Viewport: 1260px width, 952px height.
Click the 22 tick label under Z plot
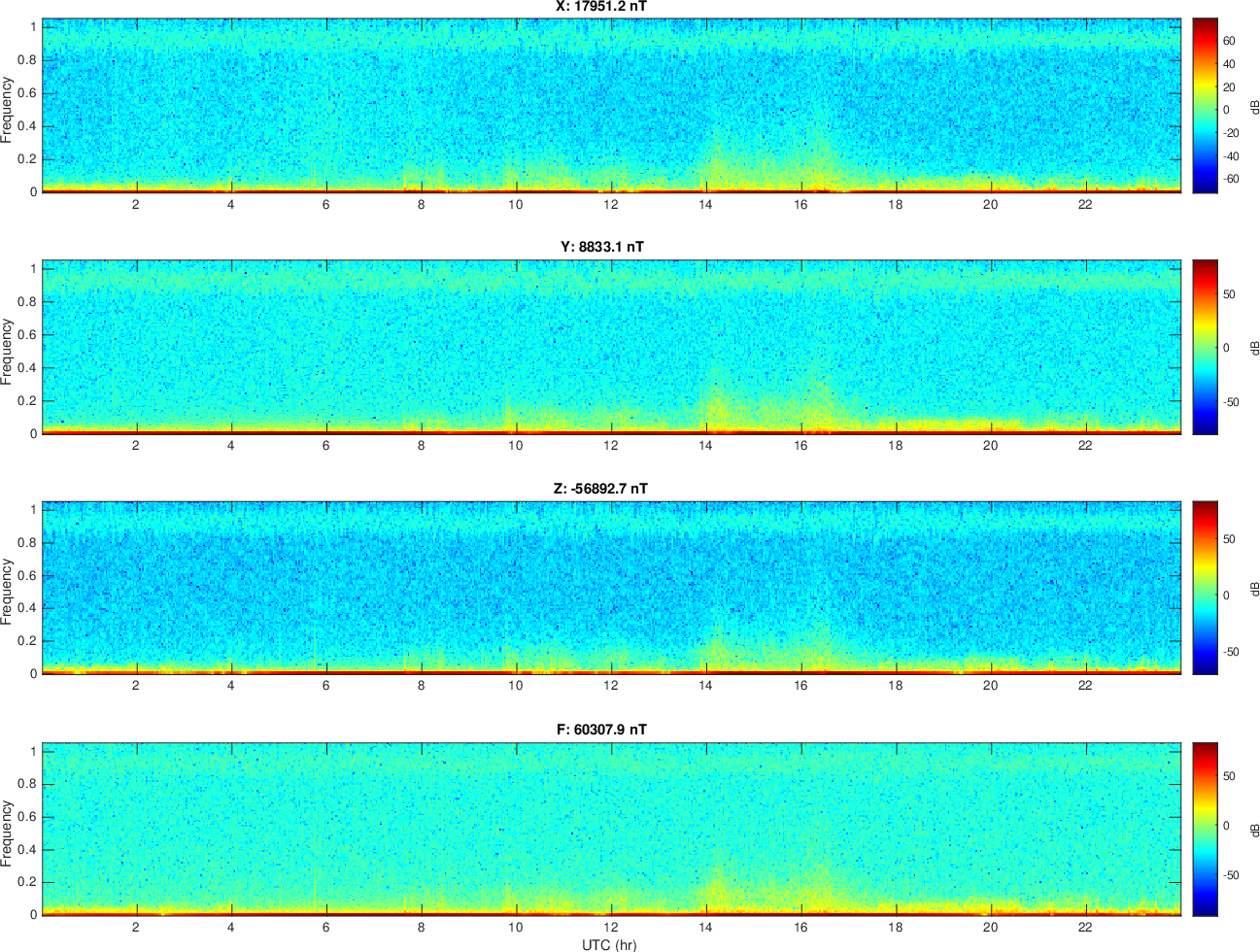(x=1085, y=685)
